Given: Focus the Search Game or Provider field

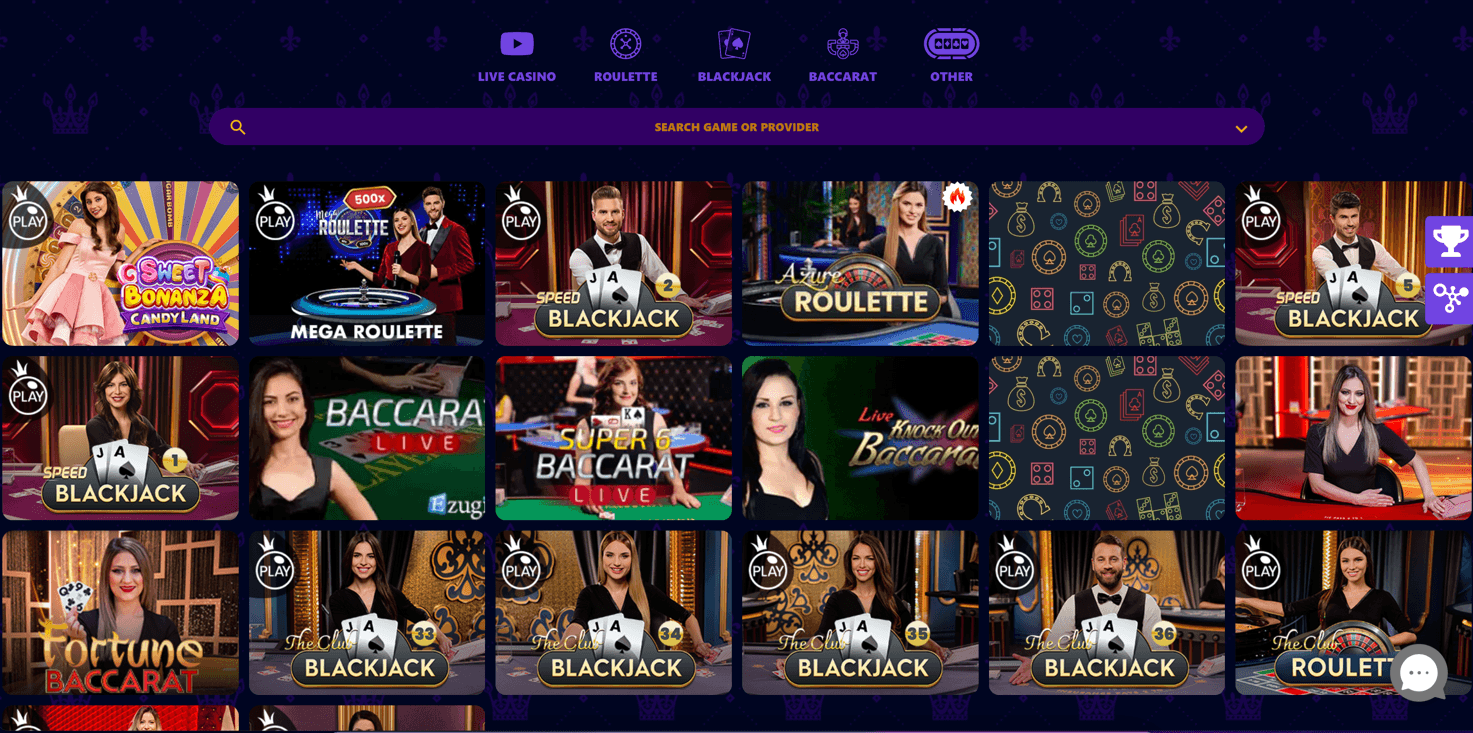Looking at the screenshot, I should (737, 127).
